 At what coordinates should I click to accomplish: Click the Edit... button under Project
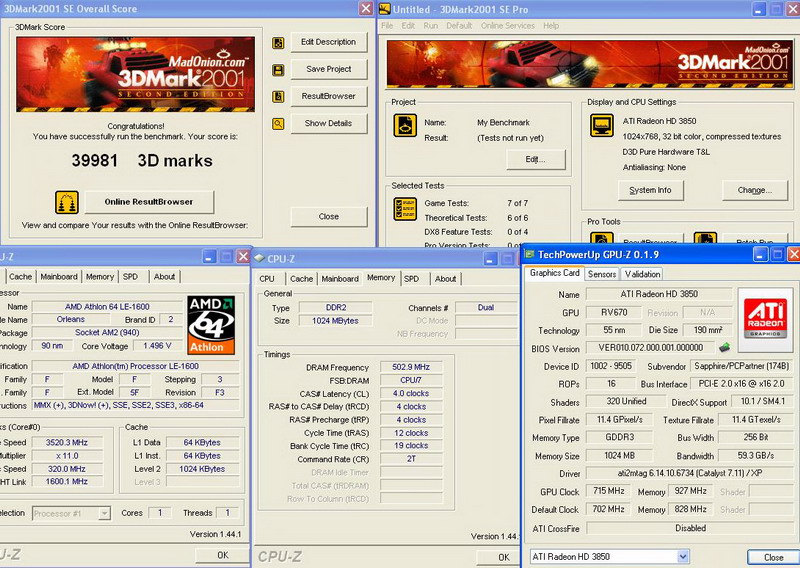click(x=536, y=160)
